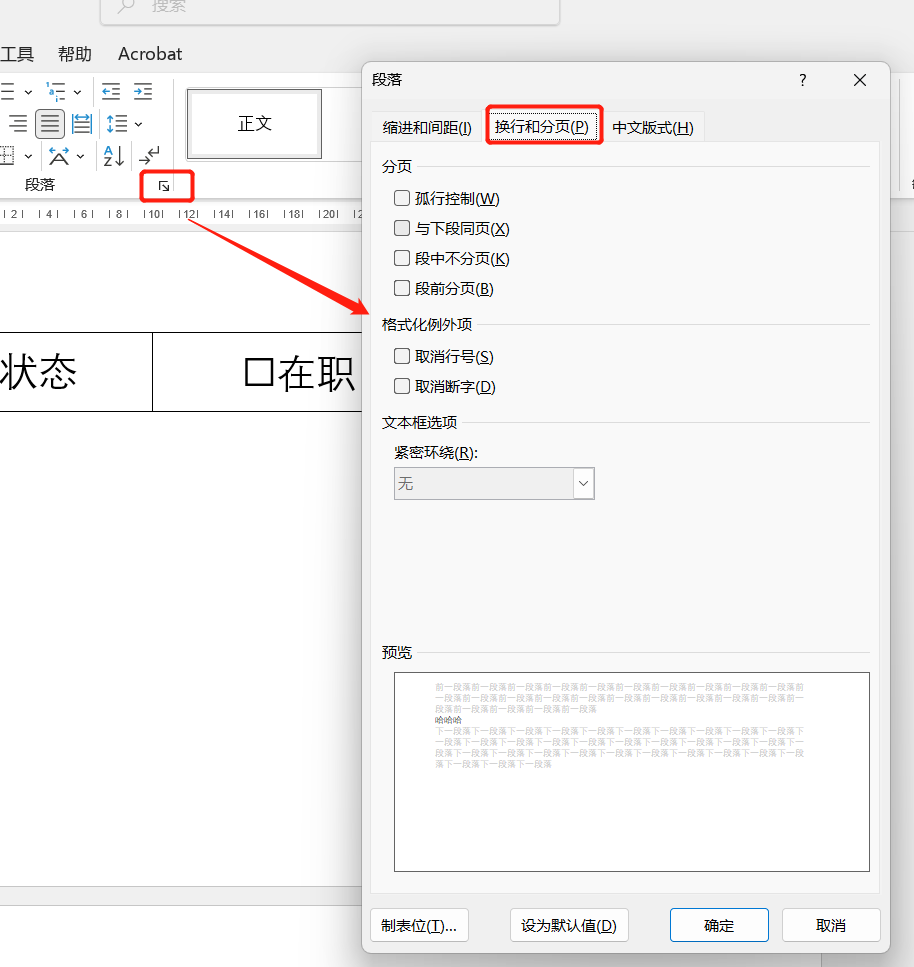The width and height of the screenshot is (914, 967).
Task: Select the 正文 style in gallery
Action: click(254, 123)
